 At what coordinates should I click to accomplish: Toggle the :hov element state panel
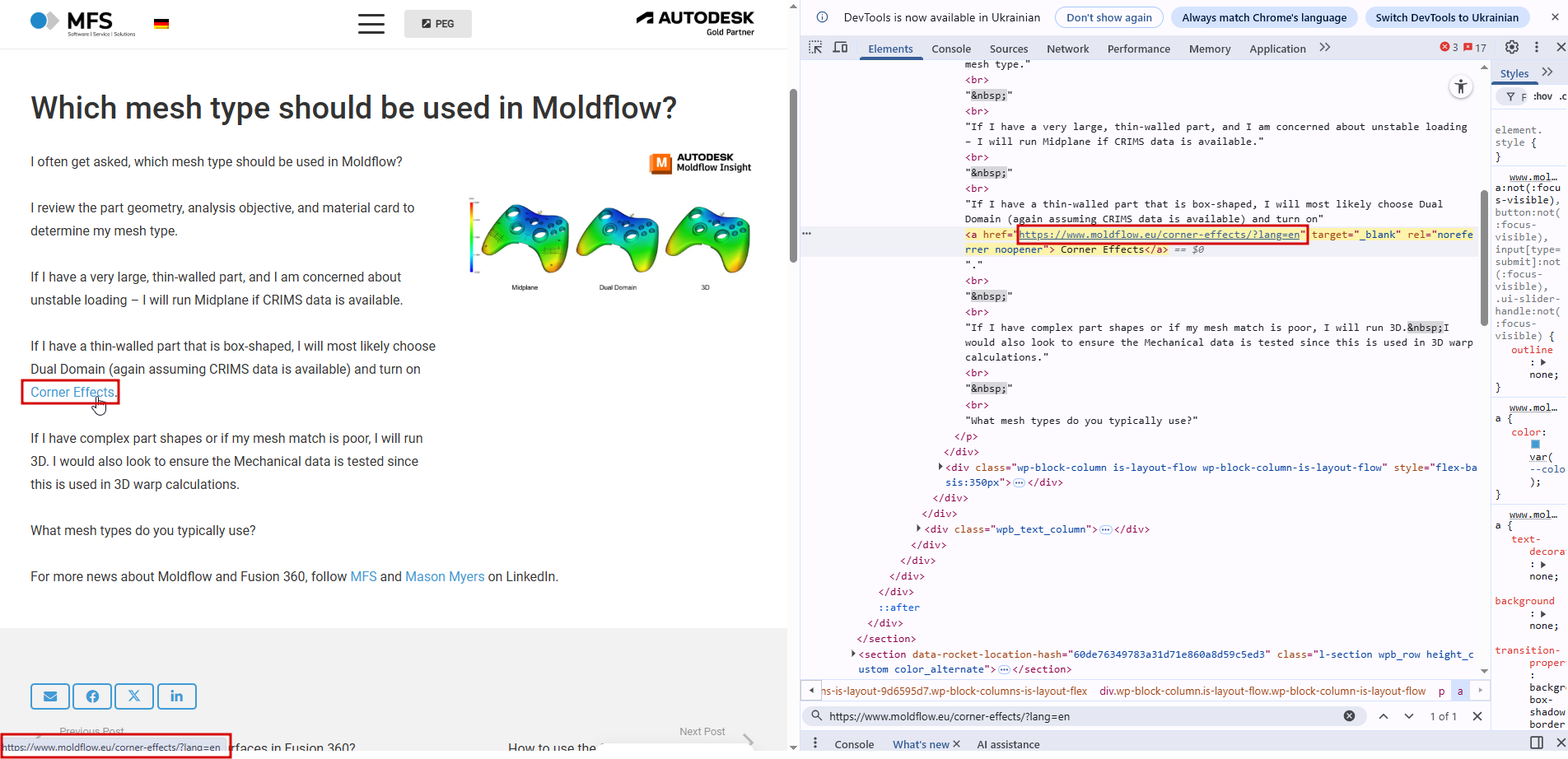pos(1542,96)
